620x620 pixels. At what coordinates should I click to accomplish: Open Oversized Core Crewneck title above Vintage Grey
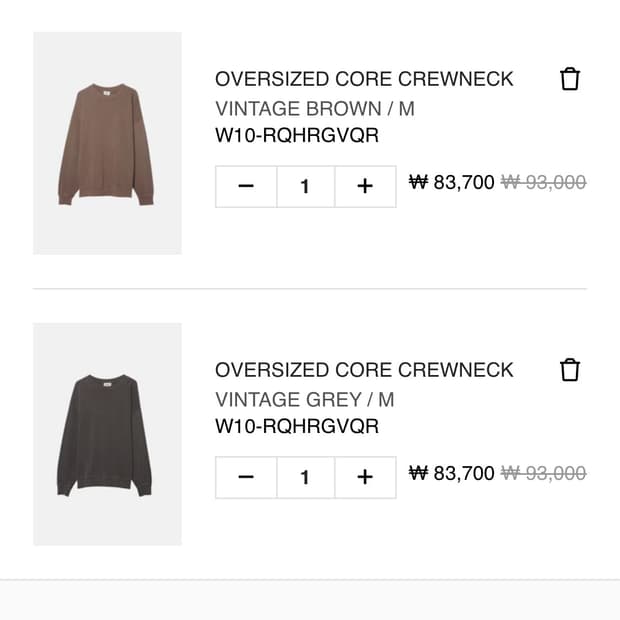pyautogui.click(x=364, y=370)
